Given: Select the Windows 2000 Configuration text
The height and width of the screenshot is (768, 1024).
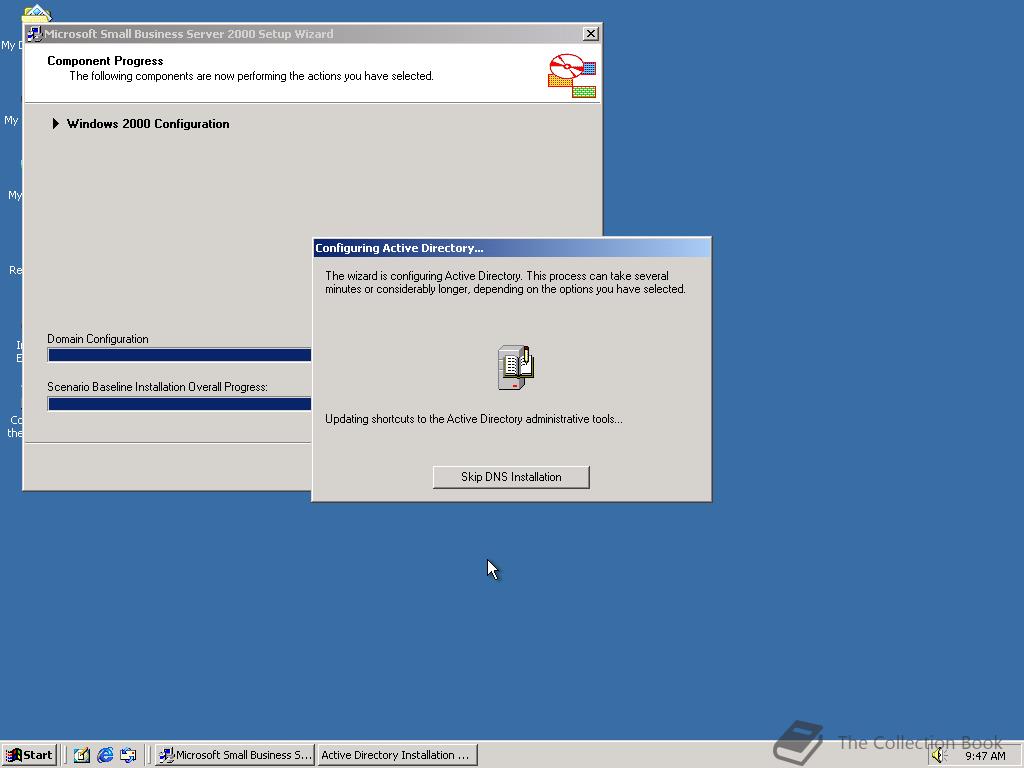Looking at the screenshot, I should [148, 124].
